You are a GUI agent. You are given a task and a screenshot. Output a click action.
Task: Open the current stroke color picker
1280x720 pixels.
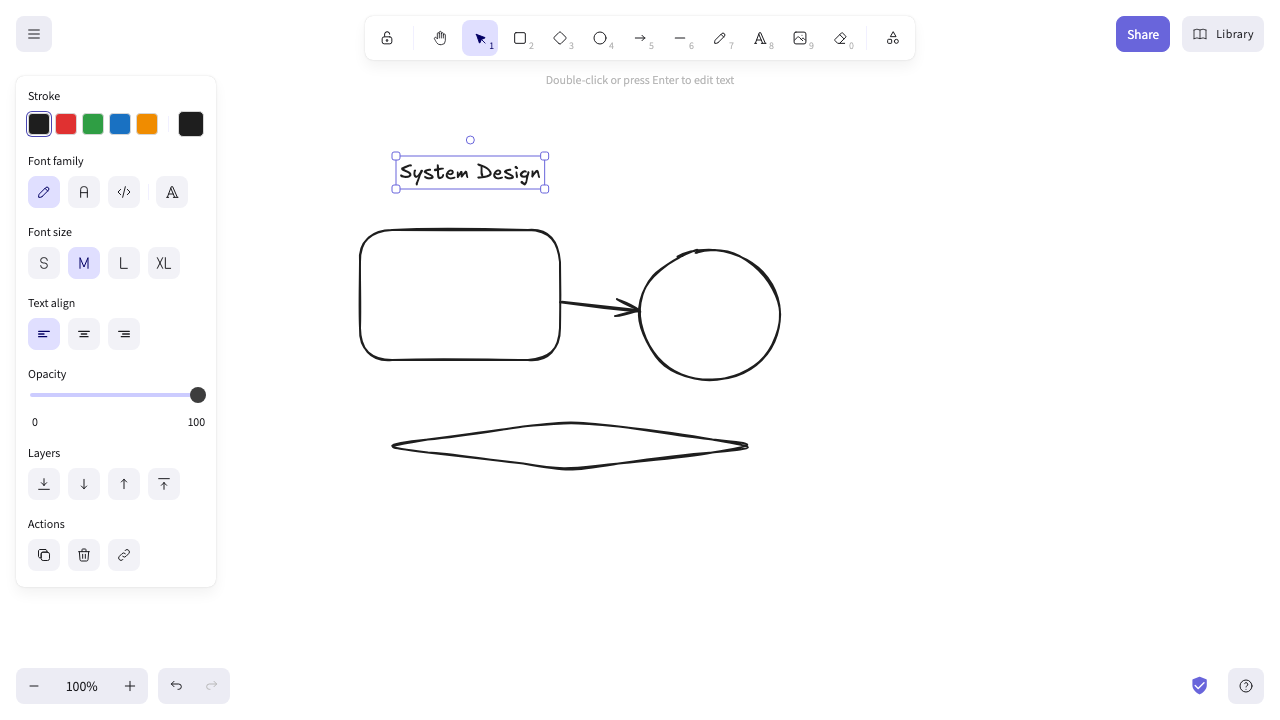[x=191, y=124]
